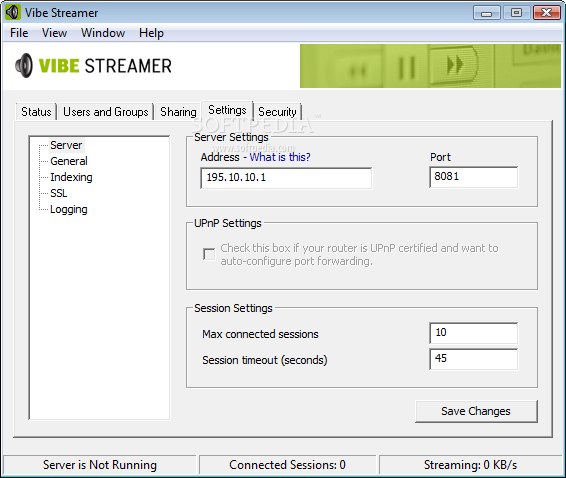Click the Port field showing 8081
The image size is (566, 478).
pos(474,177)
